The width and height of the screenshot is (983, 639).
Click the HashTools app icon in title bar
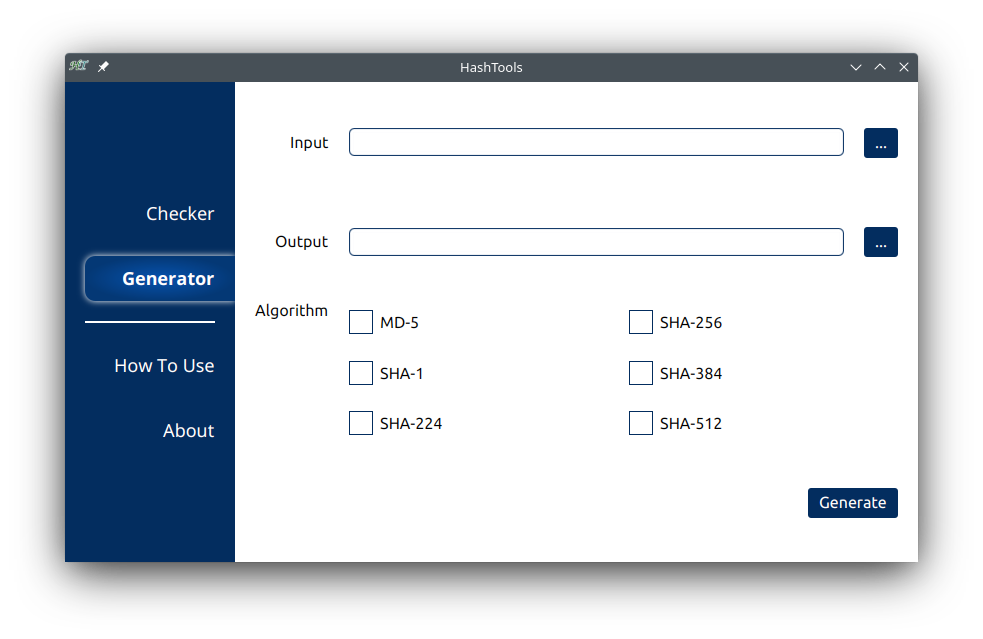[x=78, y=66]
